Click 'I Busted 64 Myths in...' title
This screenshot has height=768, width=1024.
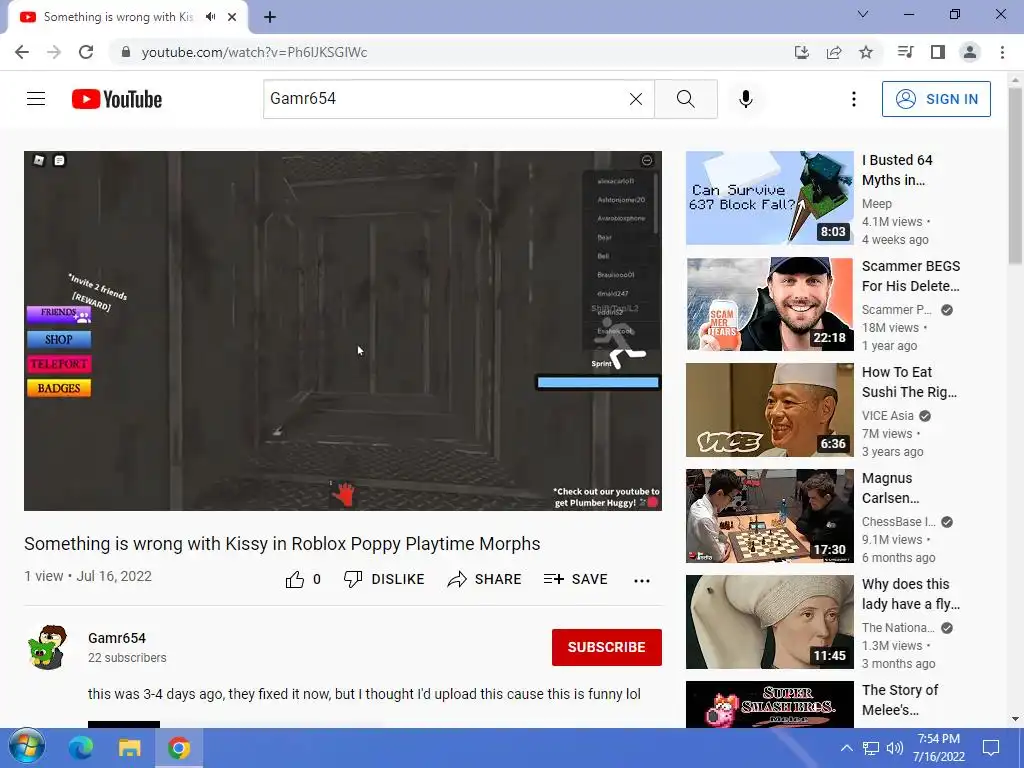(897, 170)
